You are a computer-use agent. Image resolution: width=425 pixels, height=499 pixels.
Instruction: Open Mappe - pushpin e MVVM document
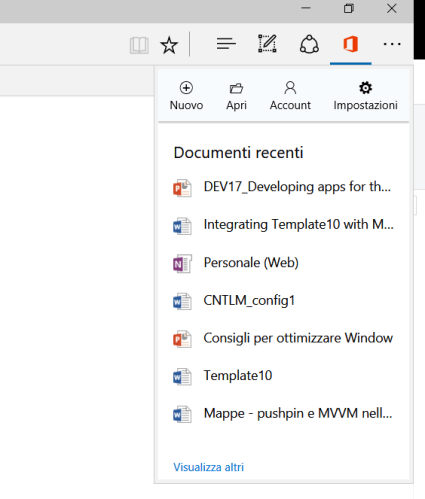point(298,413)
